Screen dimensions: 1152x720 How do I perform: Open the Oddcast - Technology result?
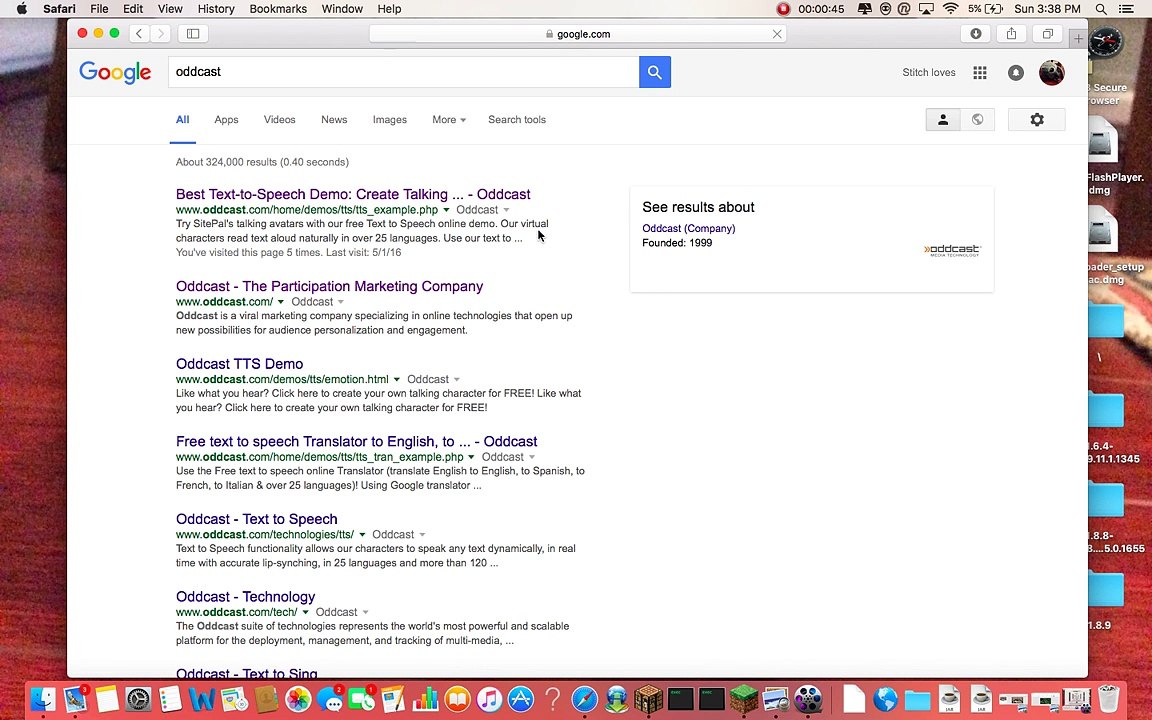point(245,597)
